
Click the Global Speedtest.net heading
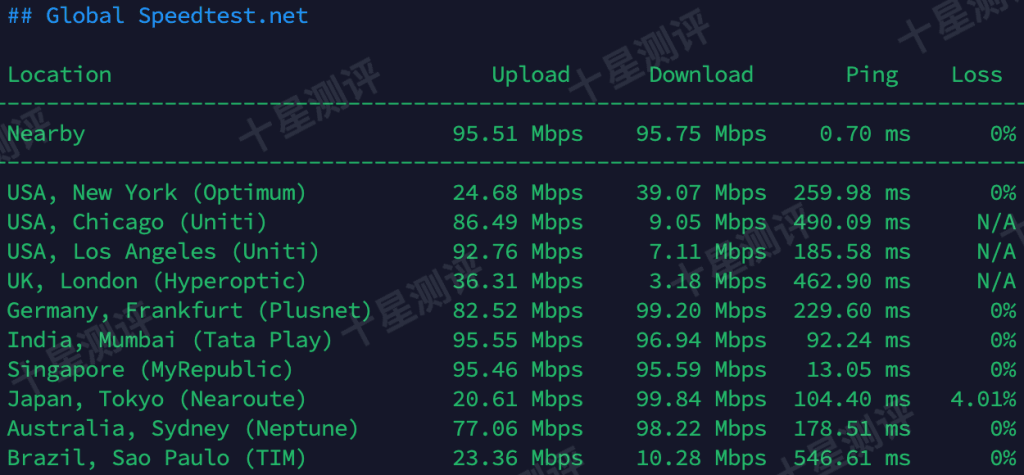[158, 16]
